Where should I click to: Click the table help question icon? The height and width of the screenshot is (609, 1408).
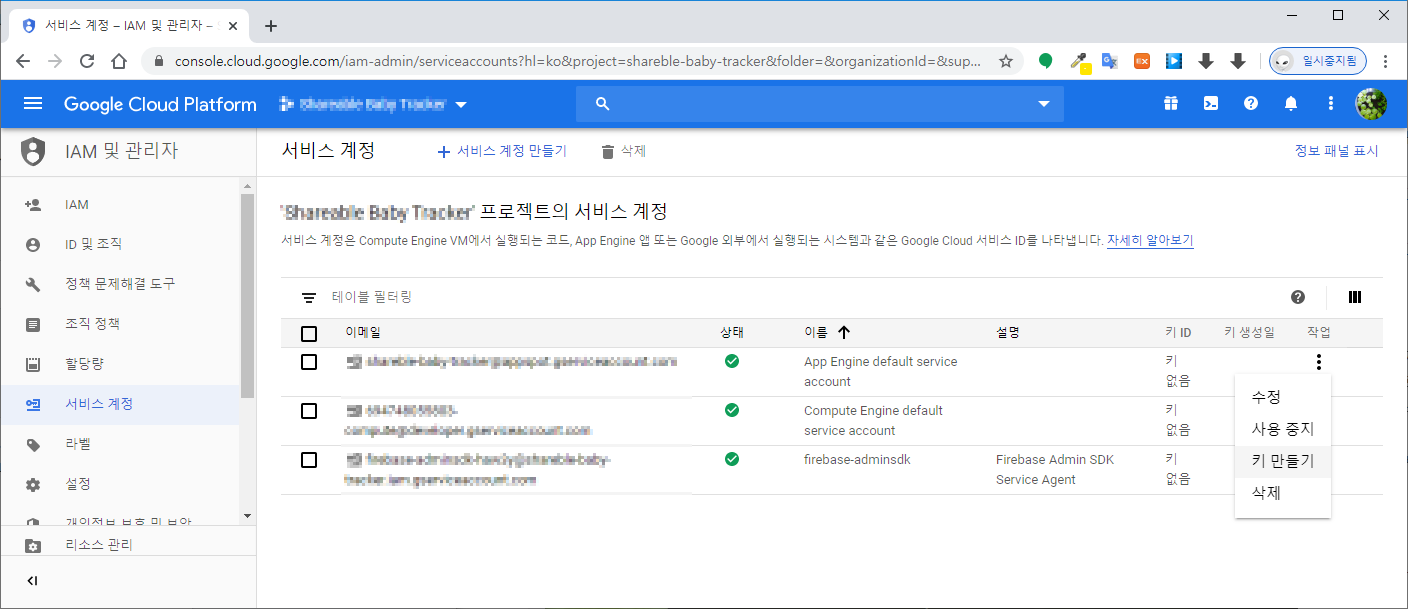click(1298, 297)
